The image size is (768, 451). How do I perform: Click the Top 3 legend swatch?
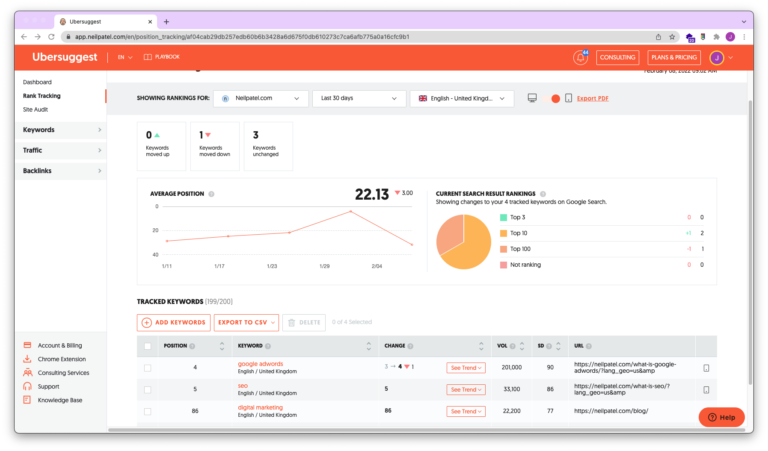pos(504,217)
